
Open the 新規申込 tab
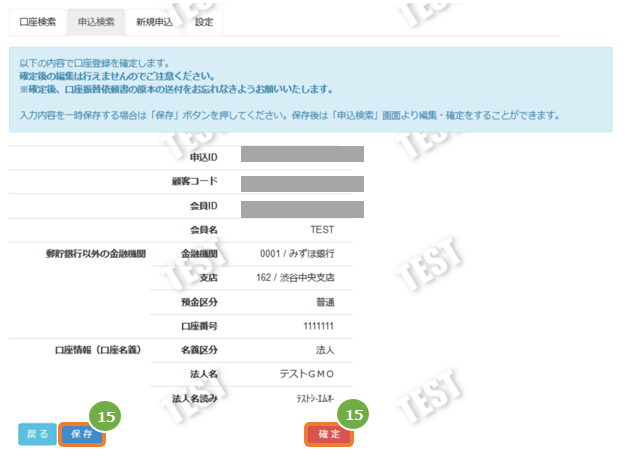pyautogui.click(x=154, y=22)
